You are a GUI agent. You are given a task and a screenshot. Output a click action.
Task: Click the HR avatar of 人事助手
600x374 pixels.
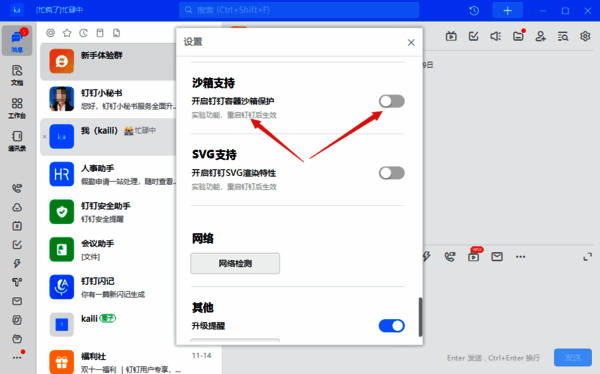pos(62,174)
